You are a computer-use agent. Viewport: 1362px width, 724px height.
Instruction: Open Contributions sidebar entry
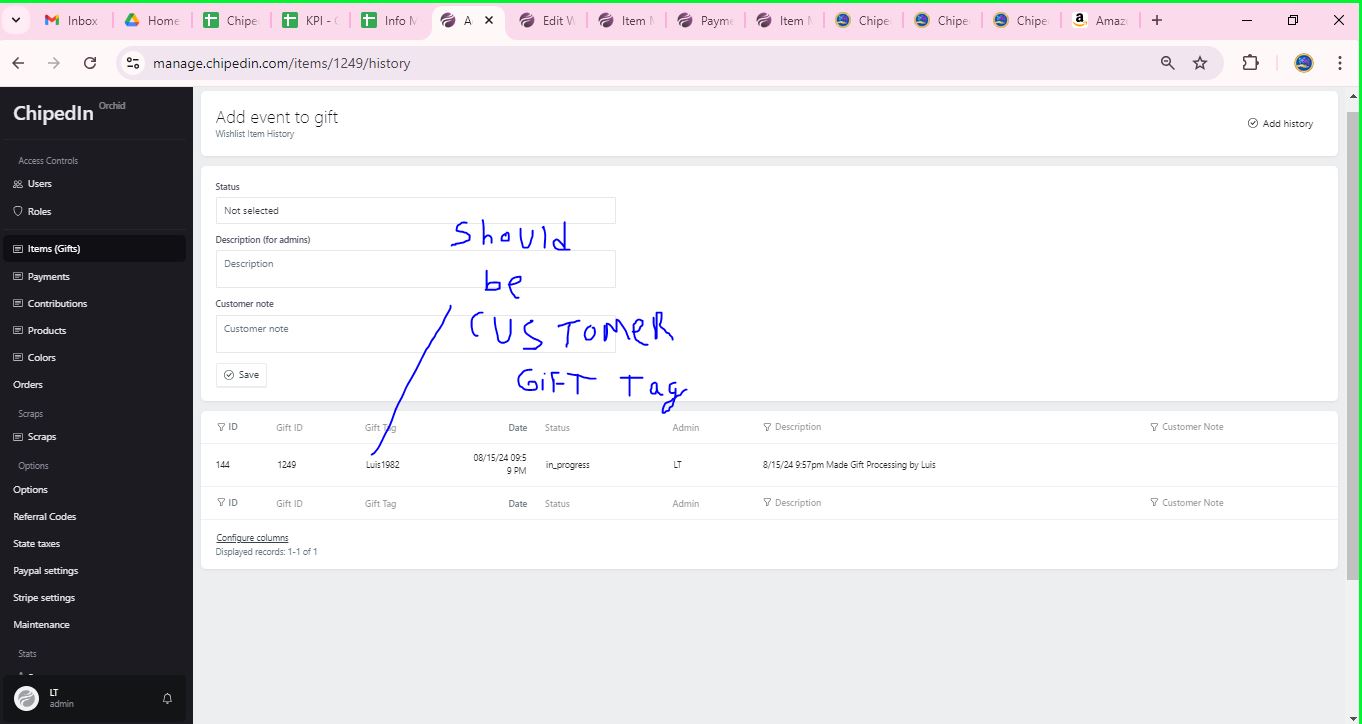click(x=57, y=304)
